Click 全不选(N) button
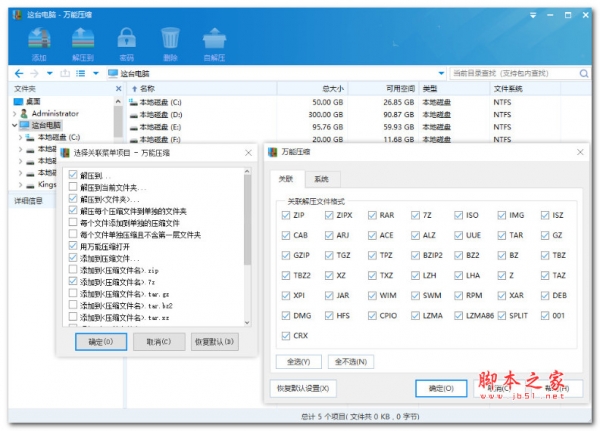The image size is (600, 431). [351, 361]
